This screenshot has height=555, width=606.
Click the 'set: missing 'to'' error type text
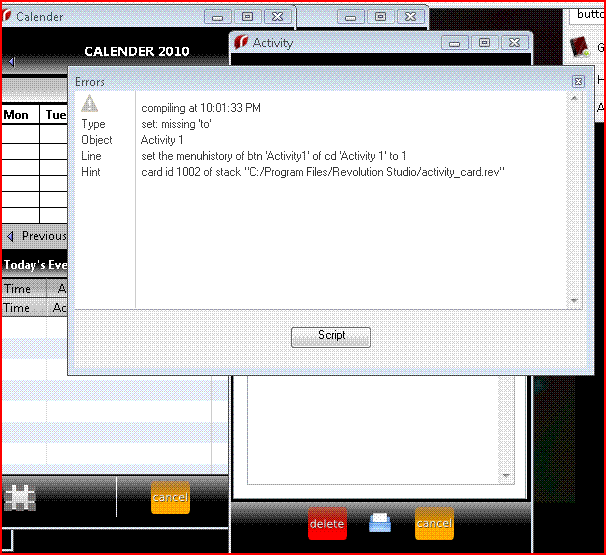click(x=176, y=124)
